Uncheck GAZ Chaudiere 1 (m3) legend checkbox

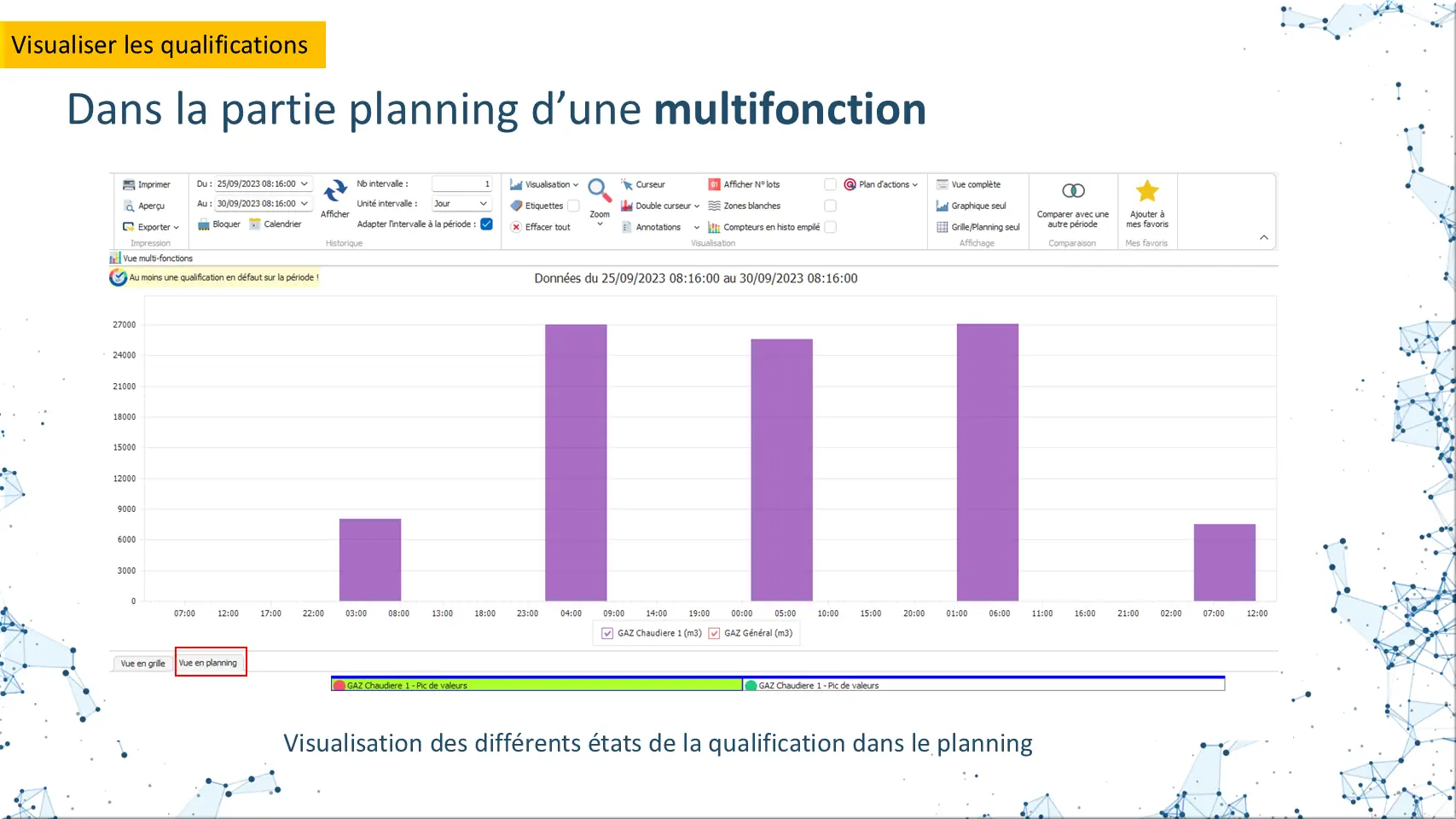(607, 633)
